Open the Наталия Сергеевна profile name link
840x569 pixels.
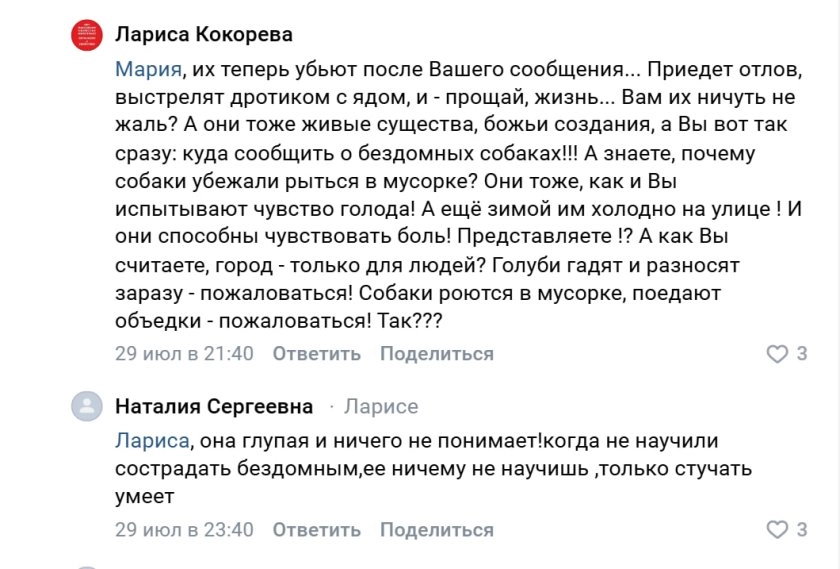[214, 406]
